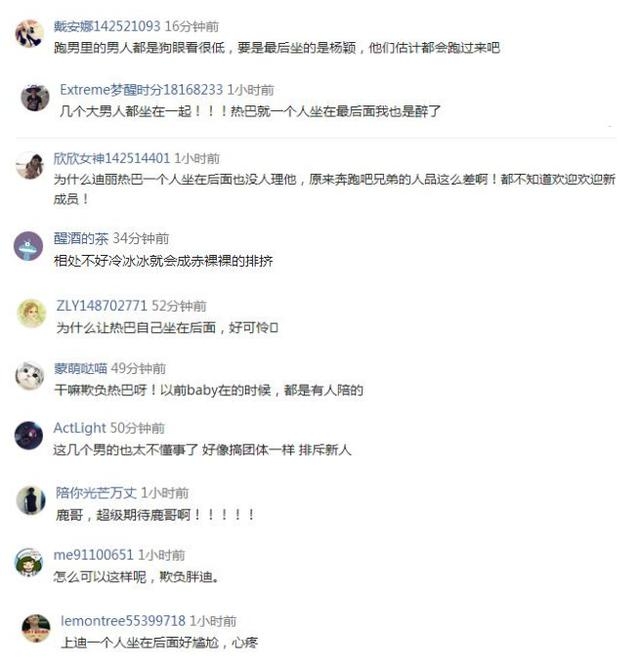640x667 pixels.
Task: Open username link 戴安娜142521093
Action: 107,26
